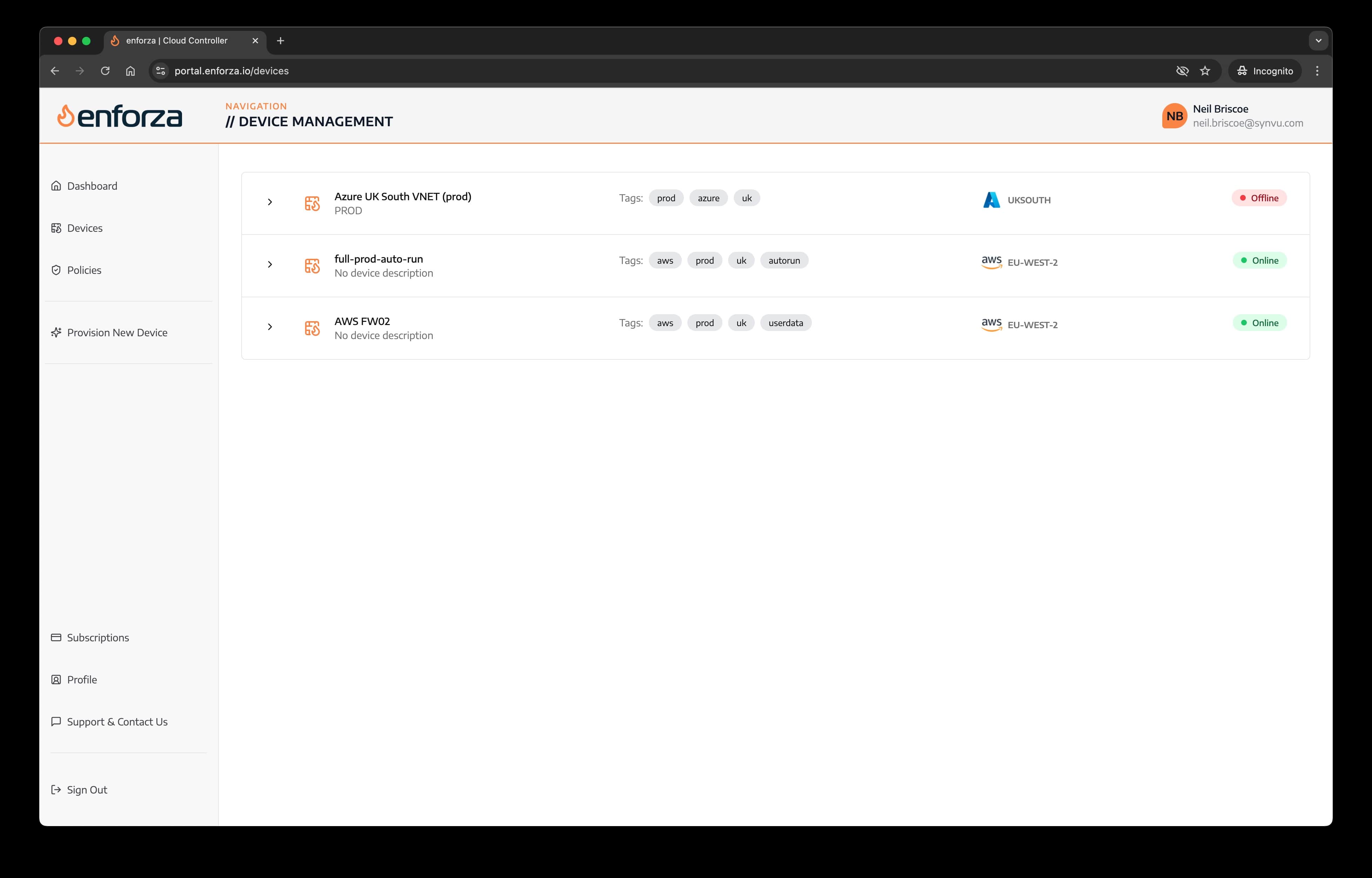Click the Dashboard home icon in sidebar
Viewport: 1372px width, 878px height.
[56, 186]
